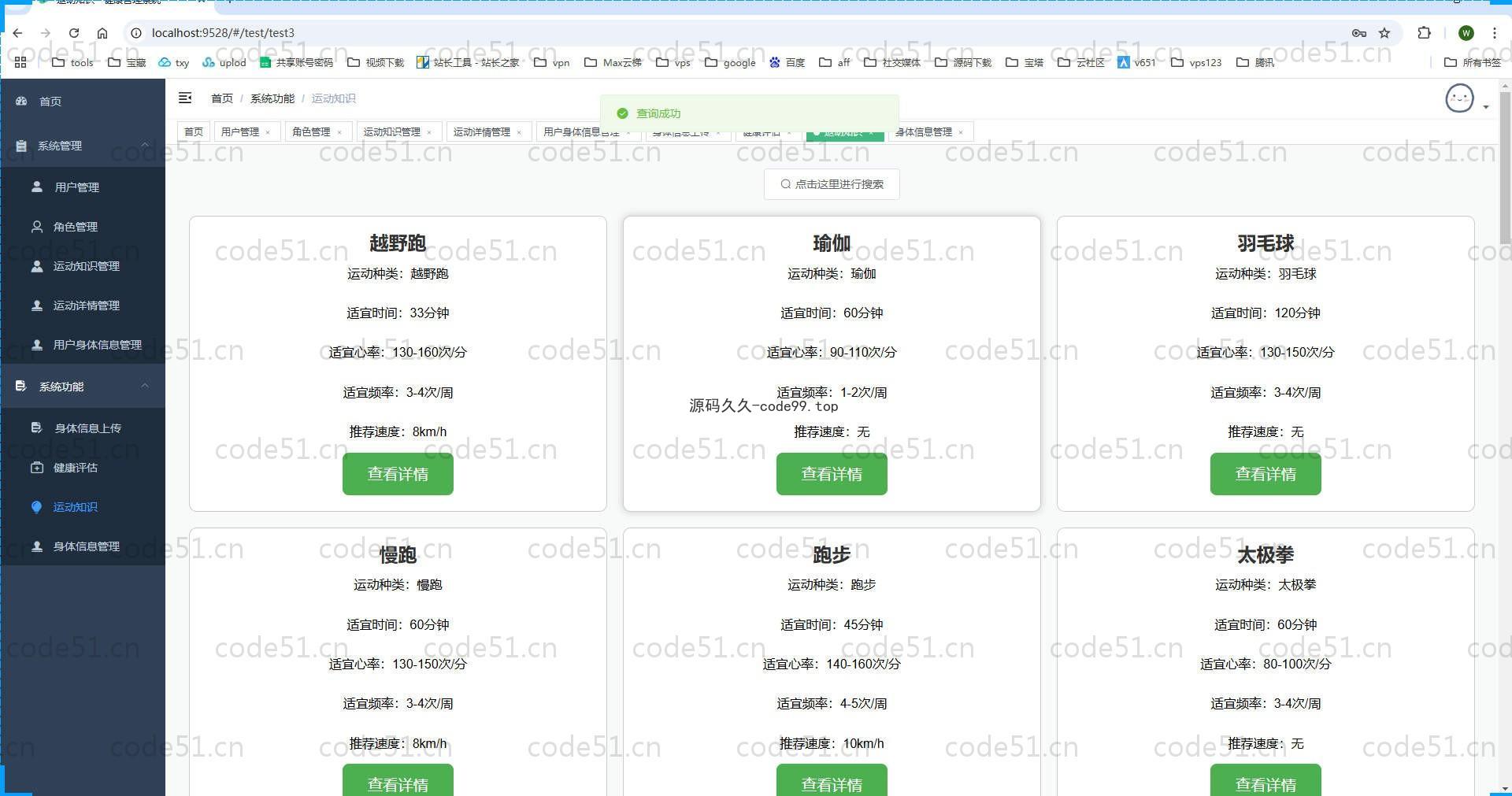Open the 源码下载 bookmark folder

[963, 62]
